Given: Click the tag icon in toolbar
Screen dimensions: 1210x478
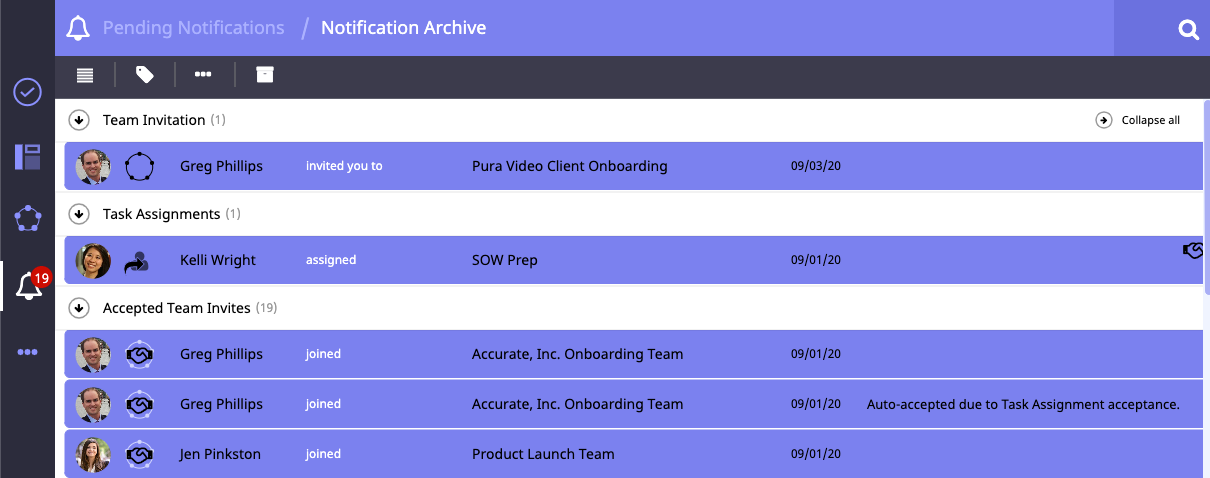Looking at the screenshot, I should (x=145, y=75).
